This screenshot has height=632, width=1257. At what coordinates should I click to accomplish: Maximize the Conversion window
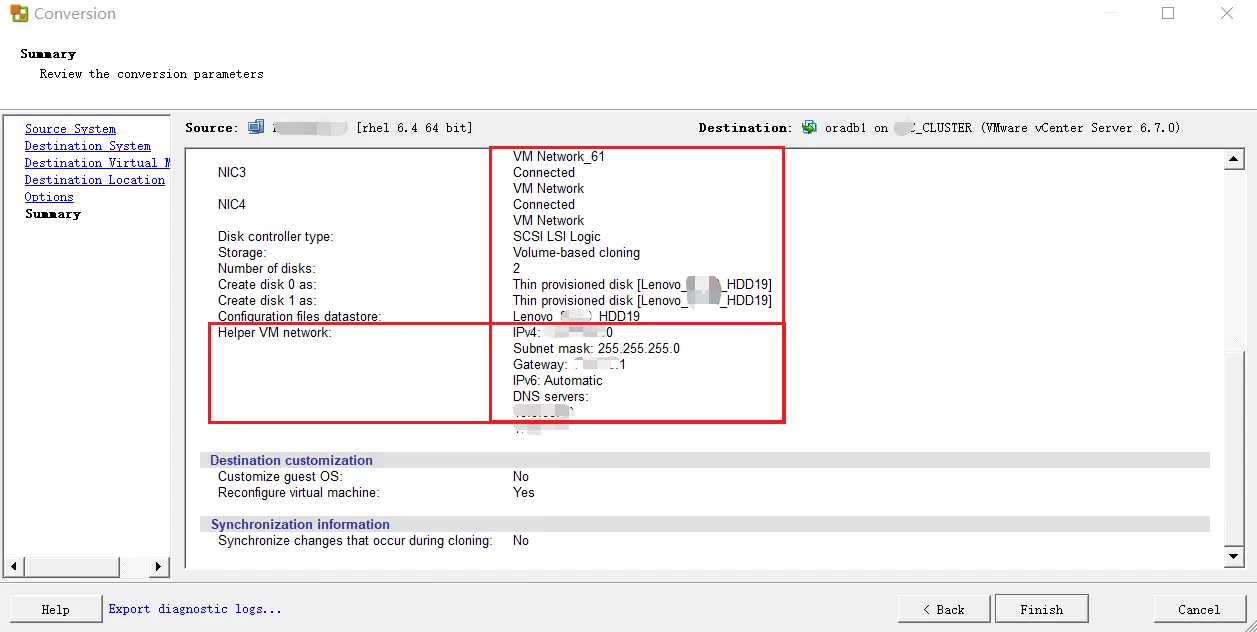[x=1168, y=14]
